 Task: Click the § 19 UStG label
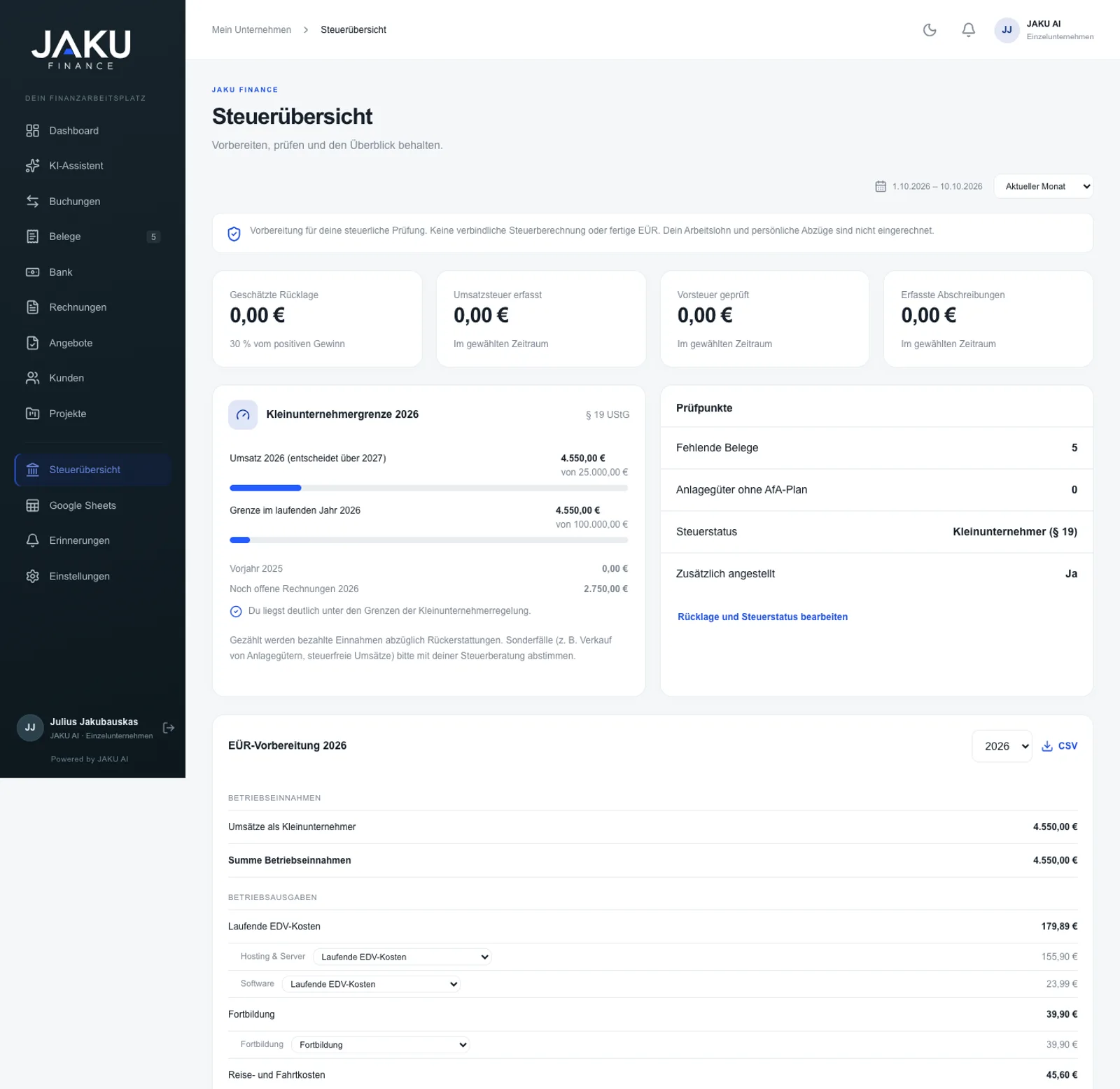607,415
